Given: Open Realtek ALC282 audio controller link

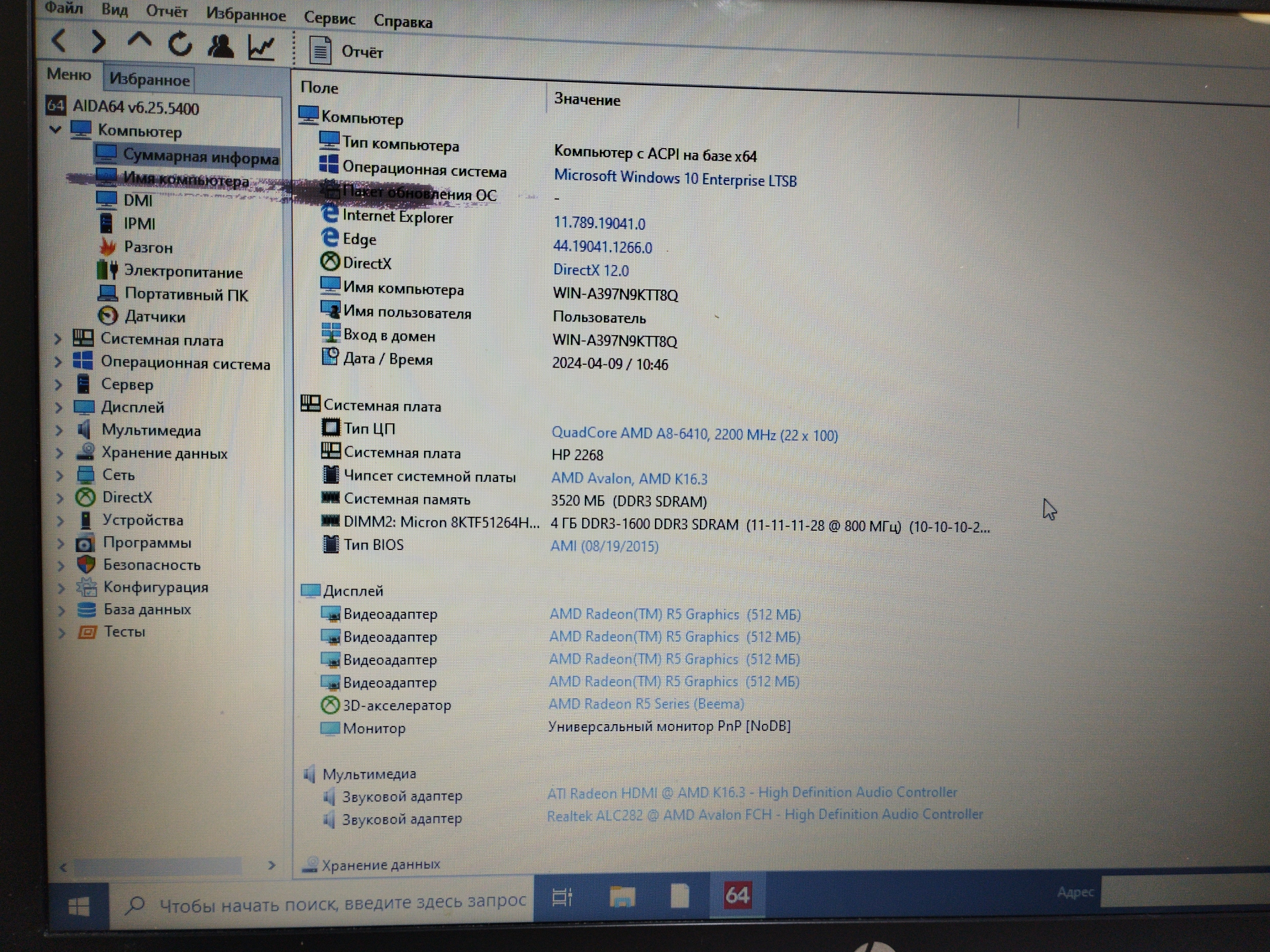Looking at the screenshot, I should [x=765, y=814].
